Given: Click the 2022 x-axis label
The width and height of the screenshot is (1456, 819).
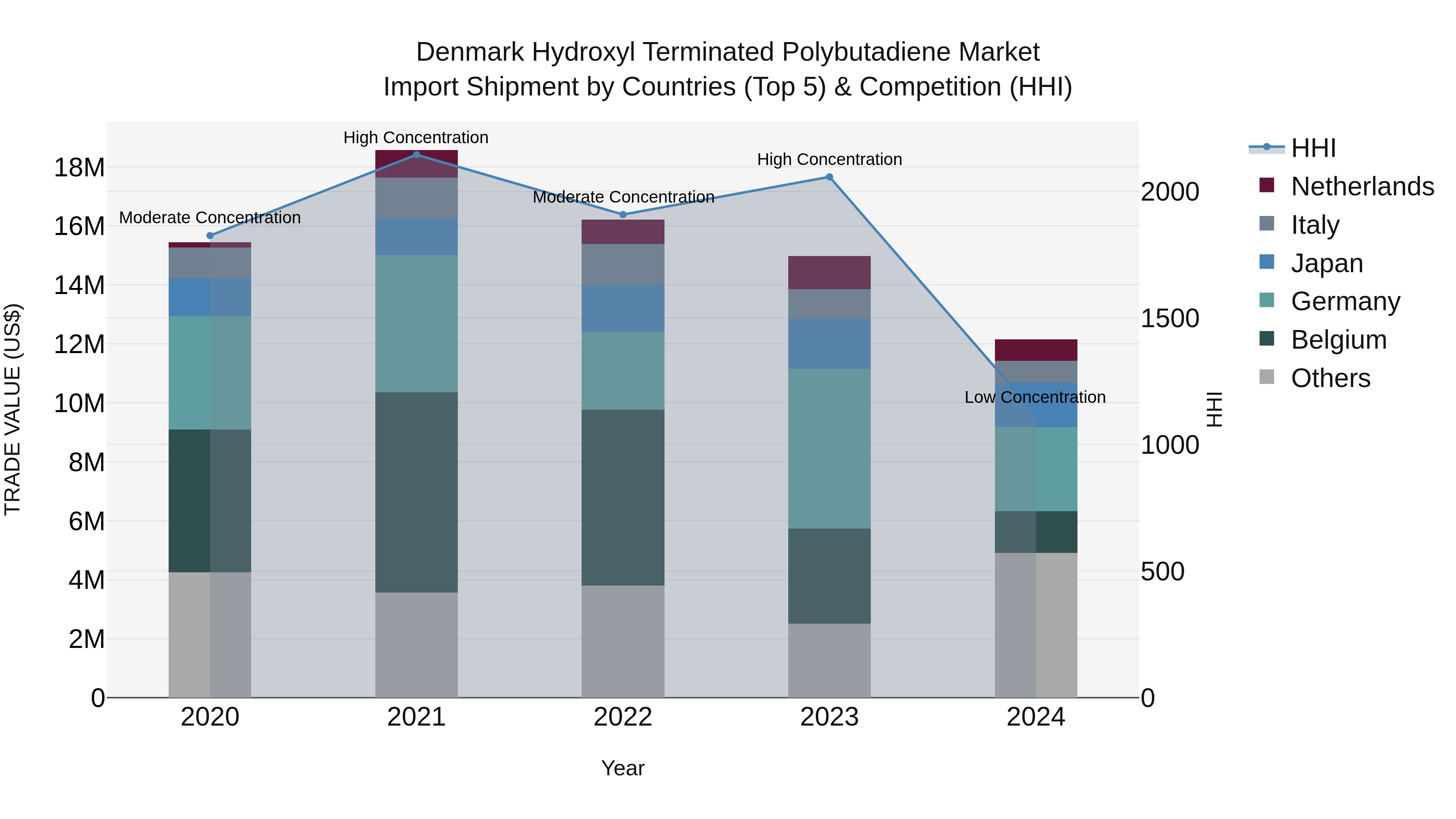Looking at the screenshot, I should pos(623,717).
